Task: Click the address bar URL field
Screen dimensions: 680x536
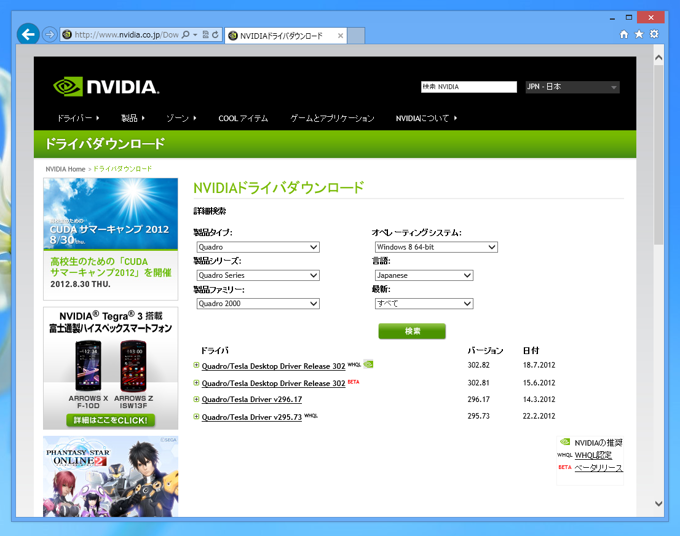Action: (126, 35)
